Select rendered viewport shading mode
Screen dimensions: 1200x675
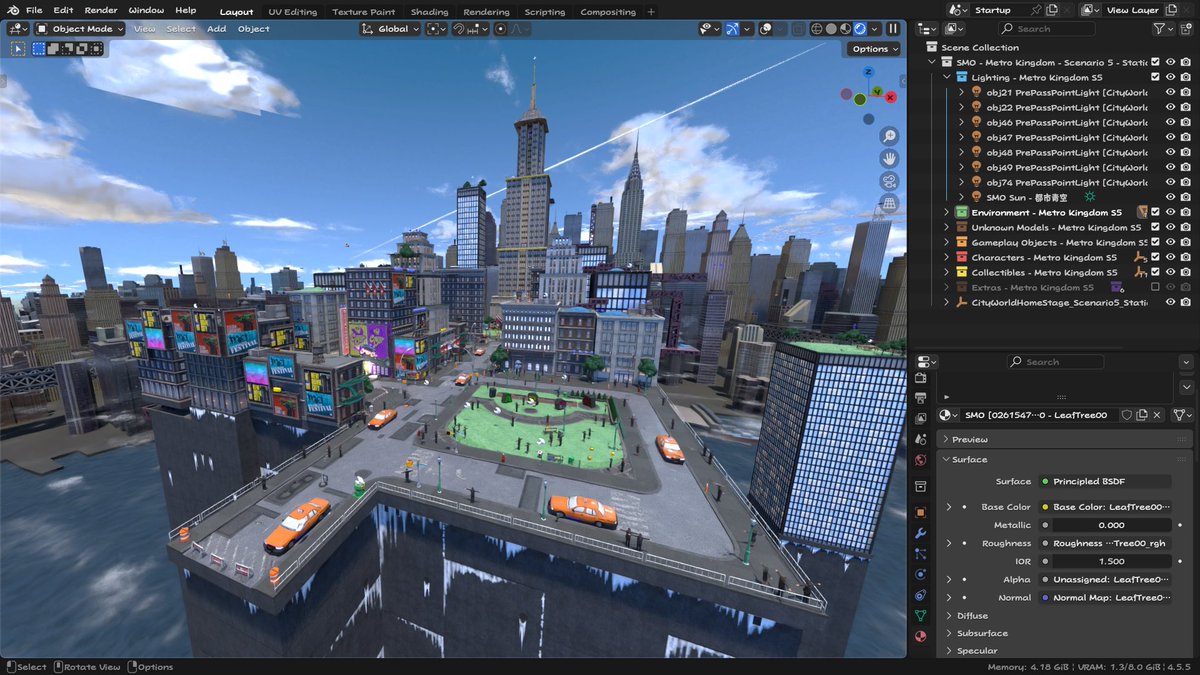860,29
